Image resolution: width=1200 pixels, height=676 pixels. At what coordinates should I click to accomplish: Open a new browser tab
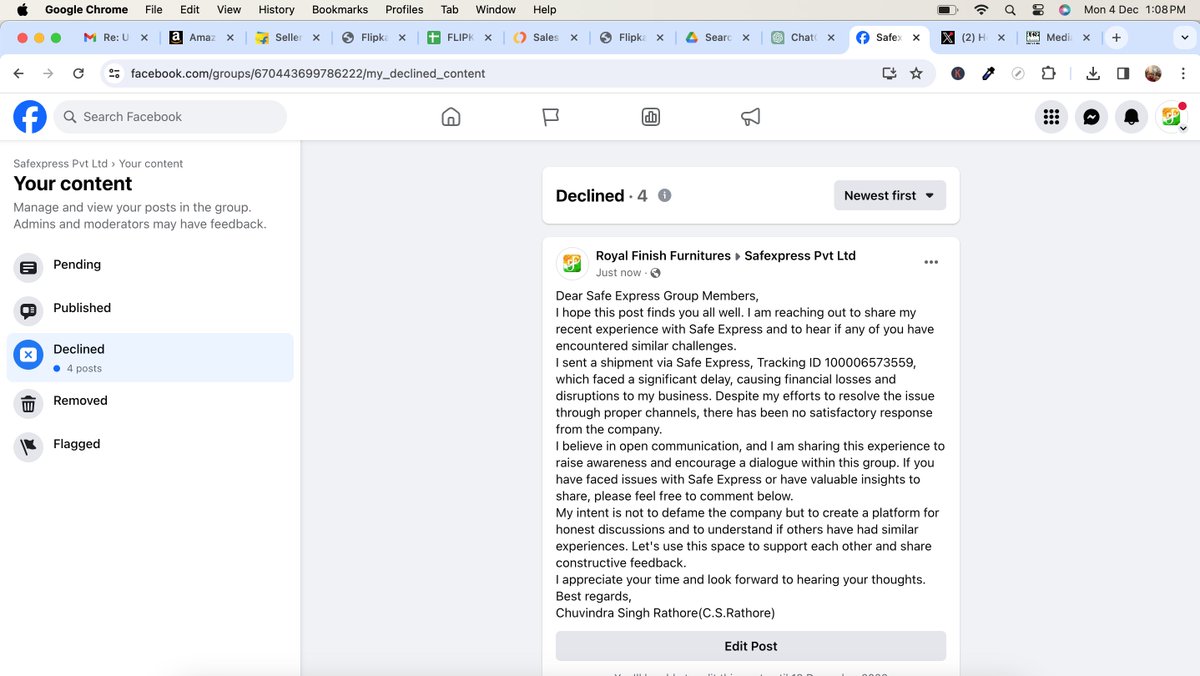1116,38
